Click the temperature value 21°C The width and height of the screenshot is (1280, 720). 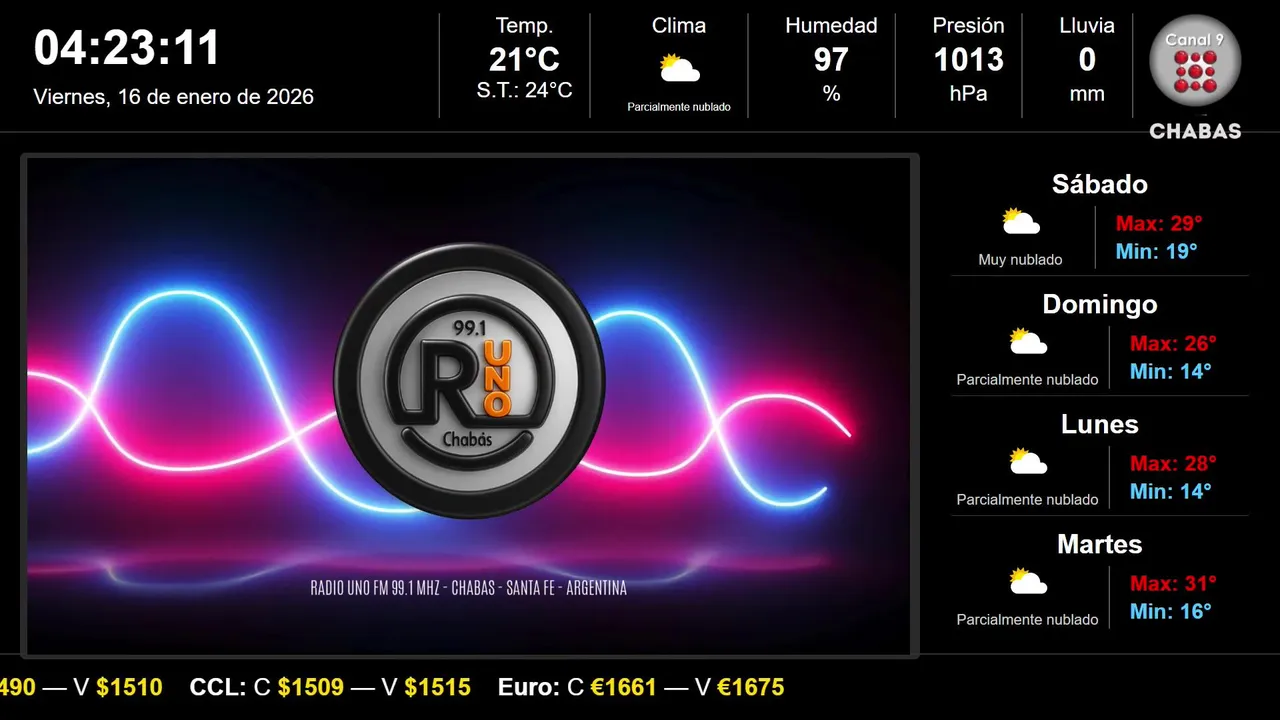click(524, 60)
